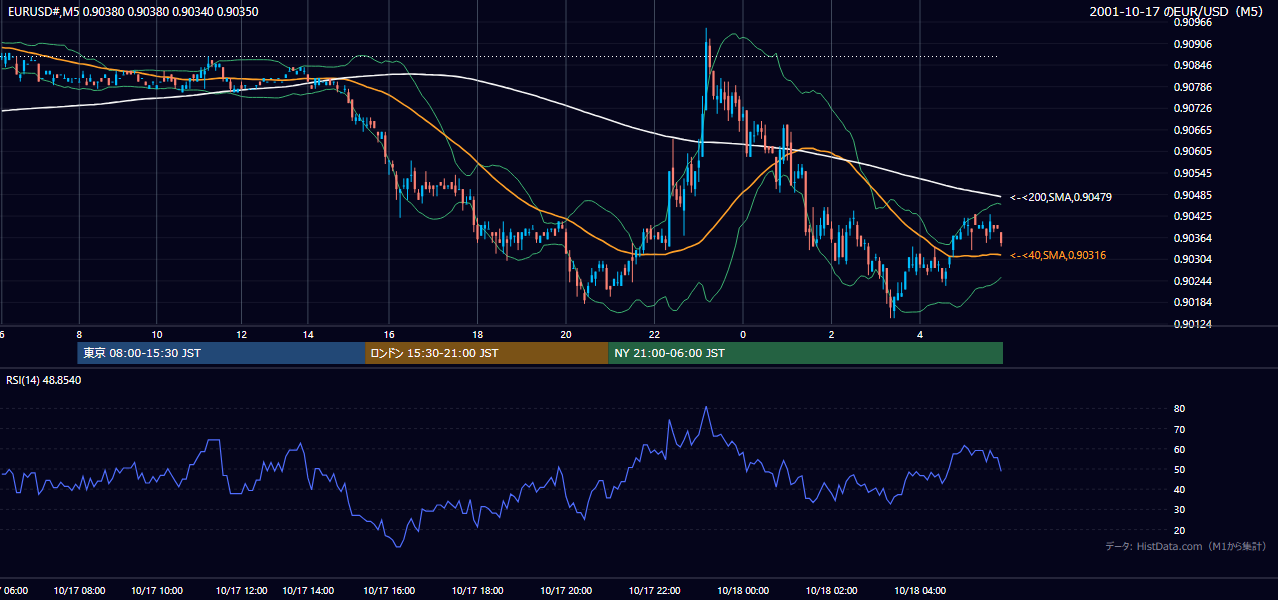This screenshot has height=600, width=1278.
Task: Open the HistData.com data source credit
Action: coord(1185,546)
